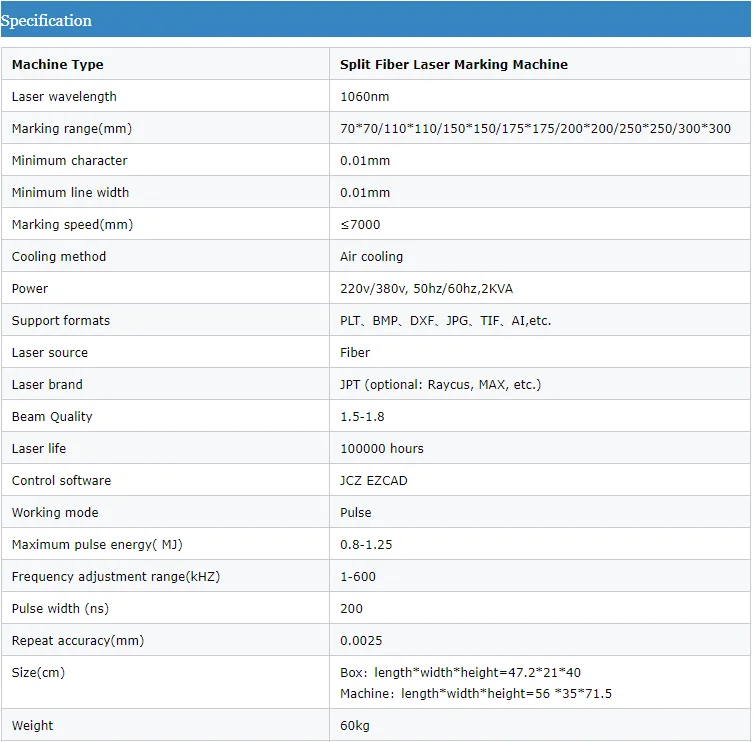Select the Working mode label
753x742 pixels.
point(55,513)
